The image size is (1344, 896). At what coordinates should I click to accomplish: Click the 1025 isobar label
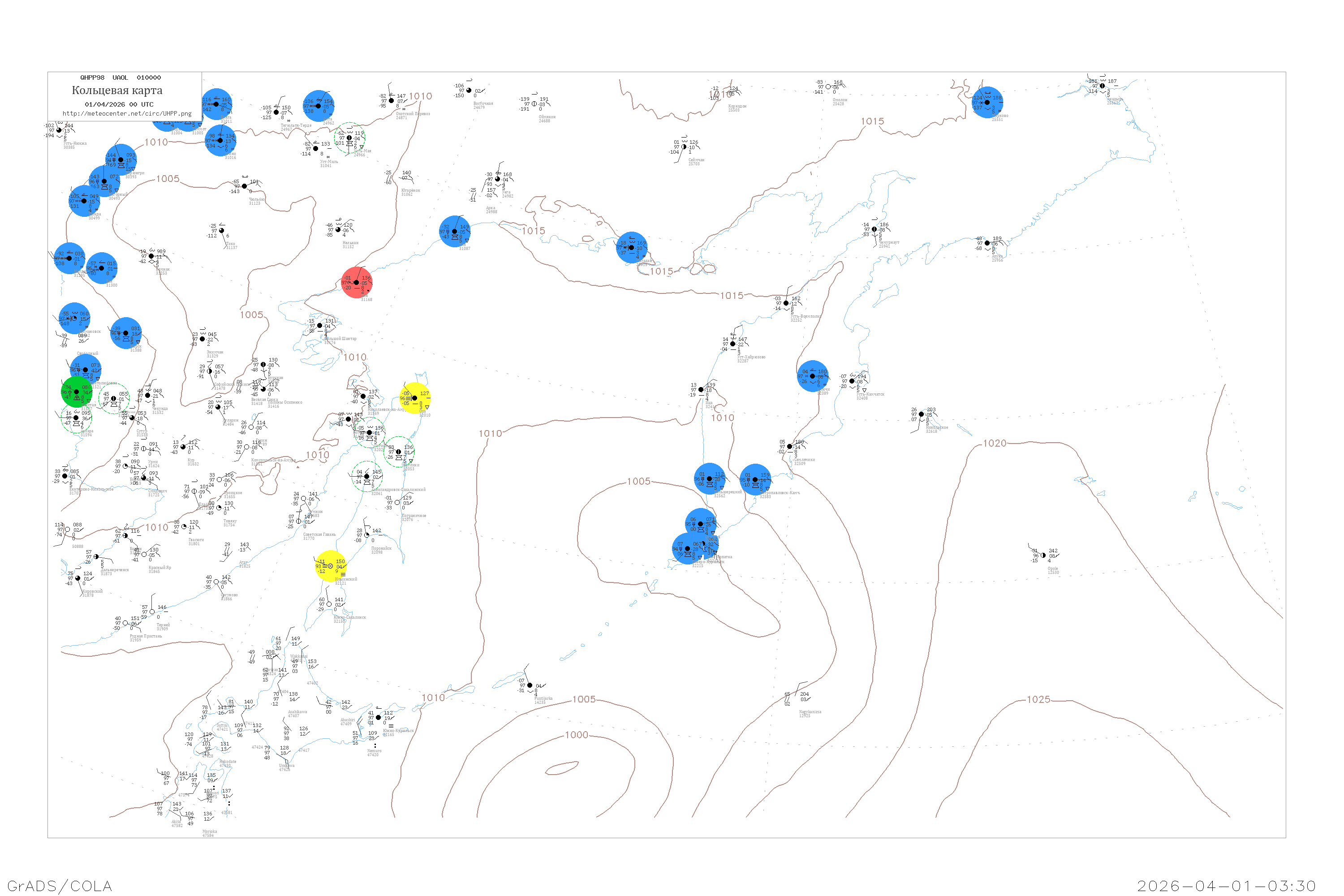tap(1038, 699)
